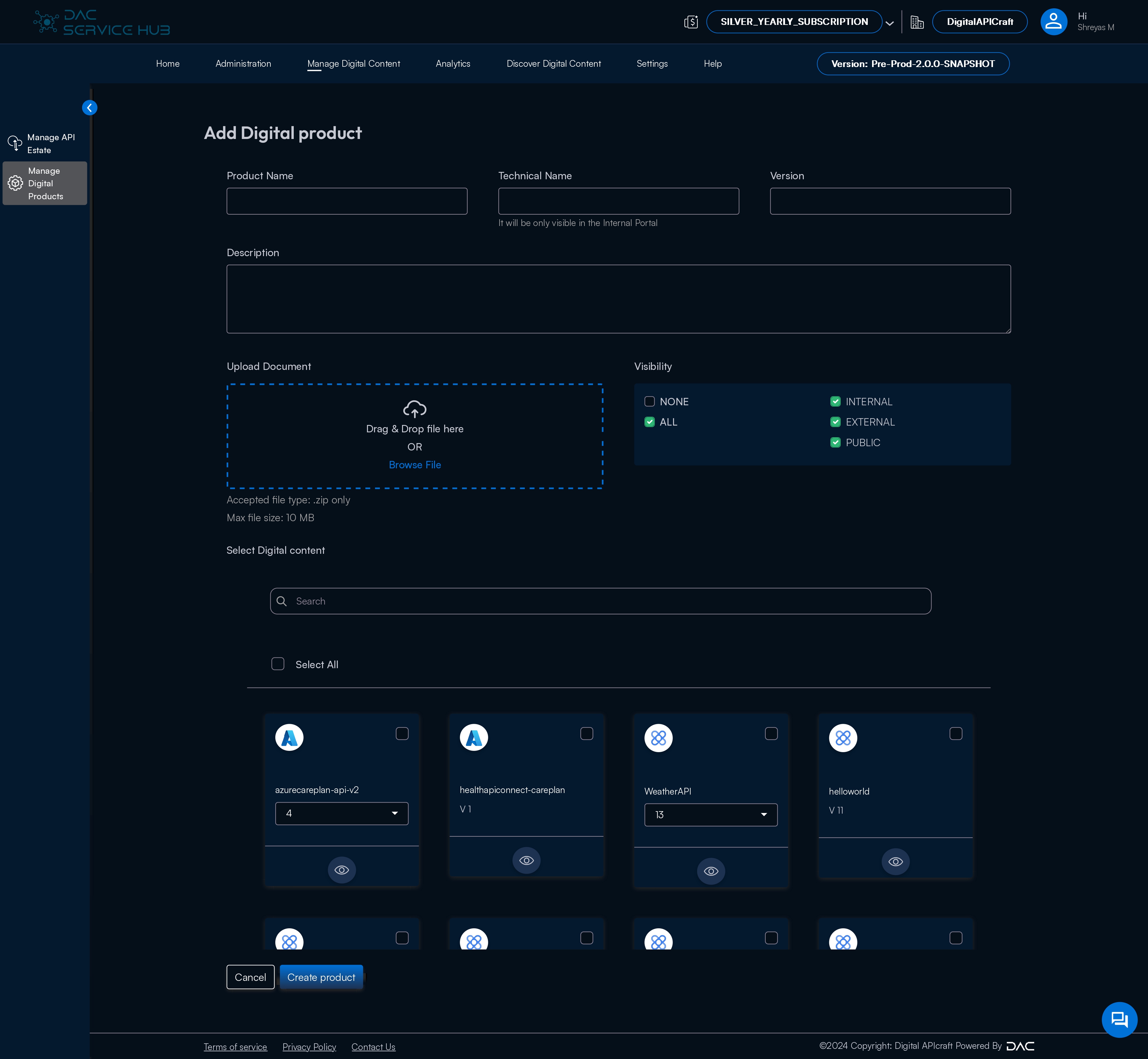The image size is (1148, 1059).
Task: Expand the subscription plan chevron
Action: point(890,23)
